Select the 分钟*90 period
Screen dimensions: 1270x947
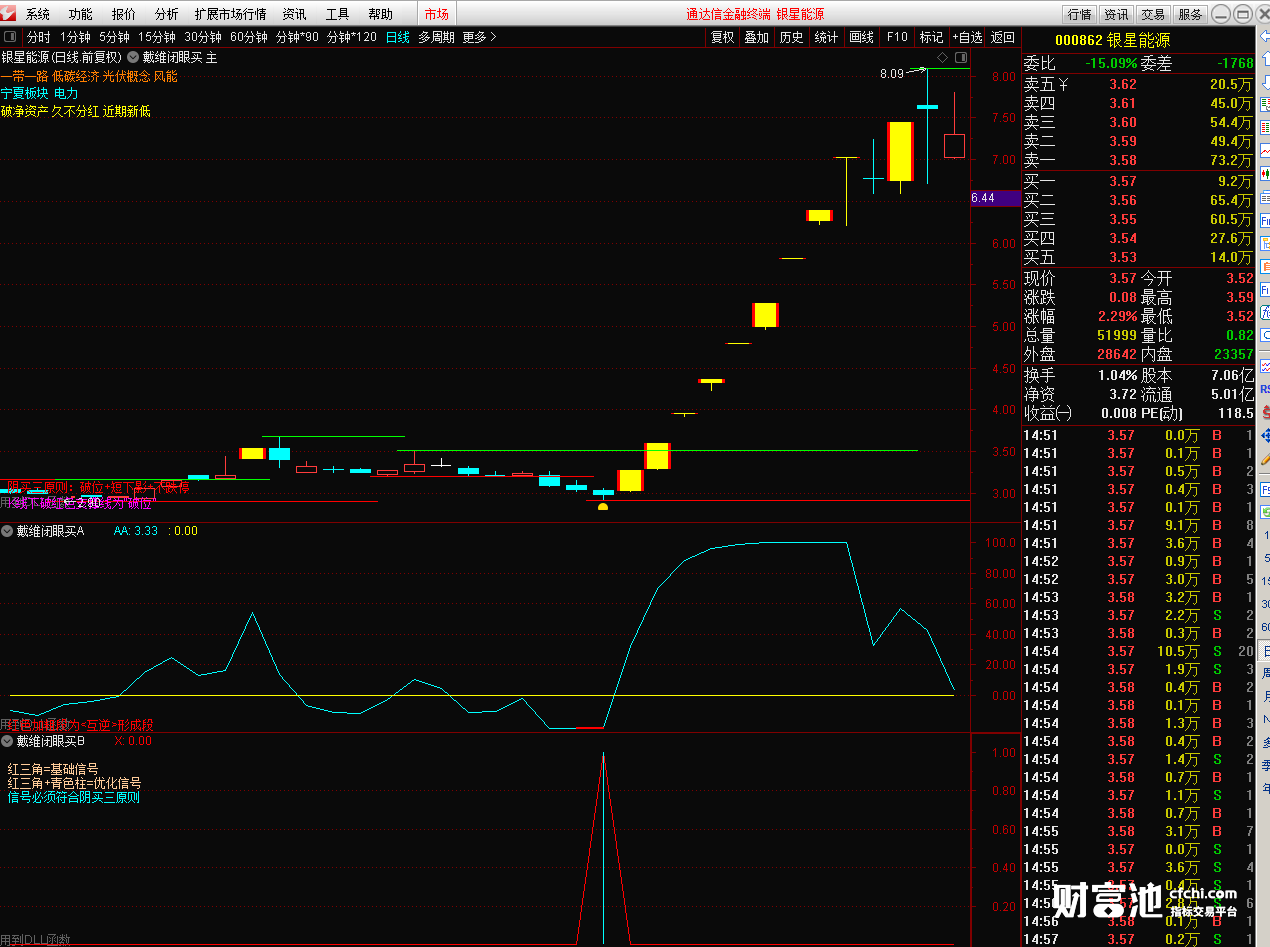[x=297, y=37]
